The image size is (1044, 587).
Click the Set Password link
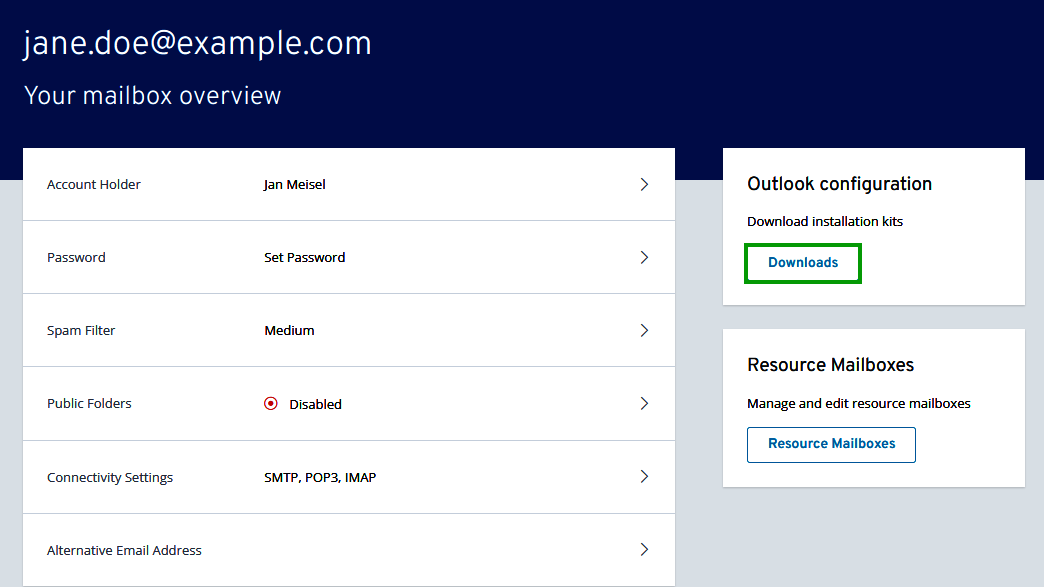(x=305, y=257)
